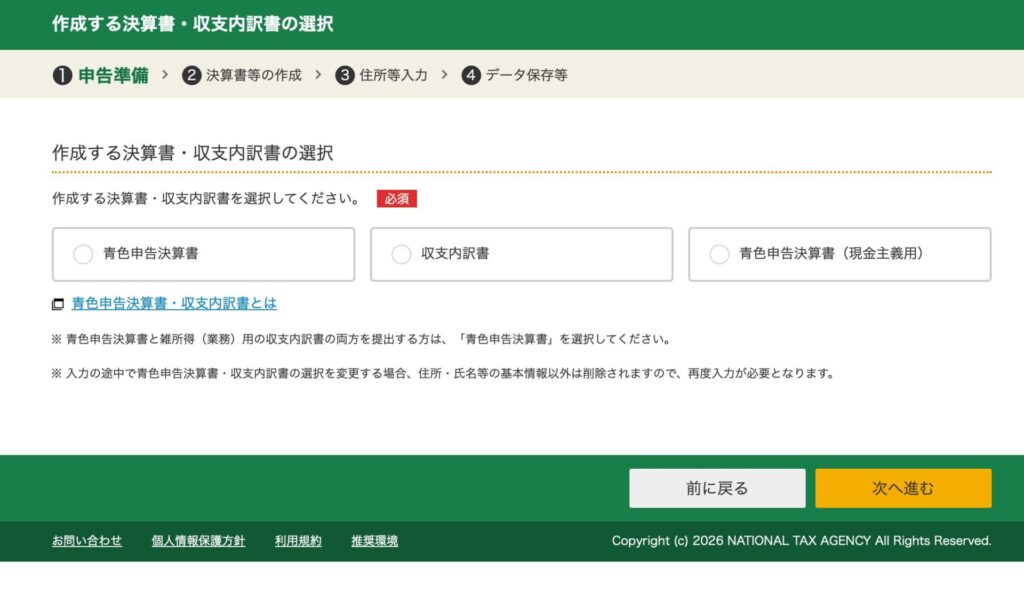1024x593 pixels.
Task: Click the step 4 number circle icon
Action: coord(471,75)
